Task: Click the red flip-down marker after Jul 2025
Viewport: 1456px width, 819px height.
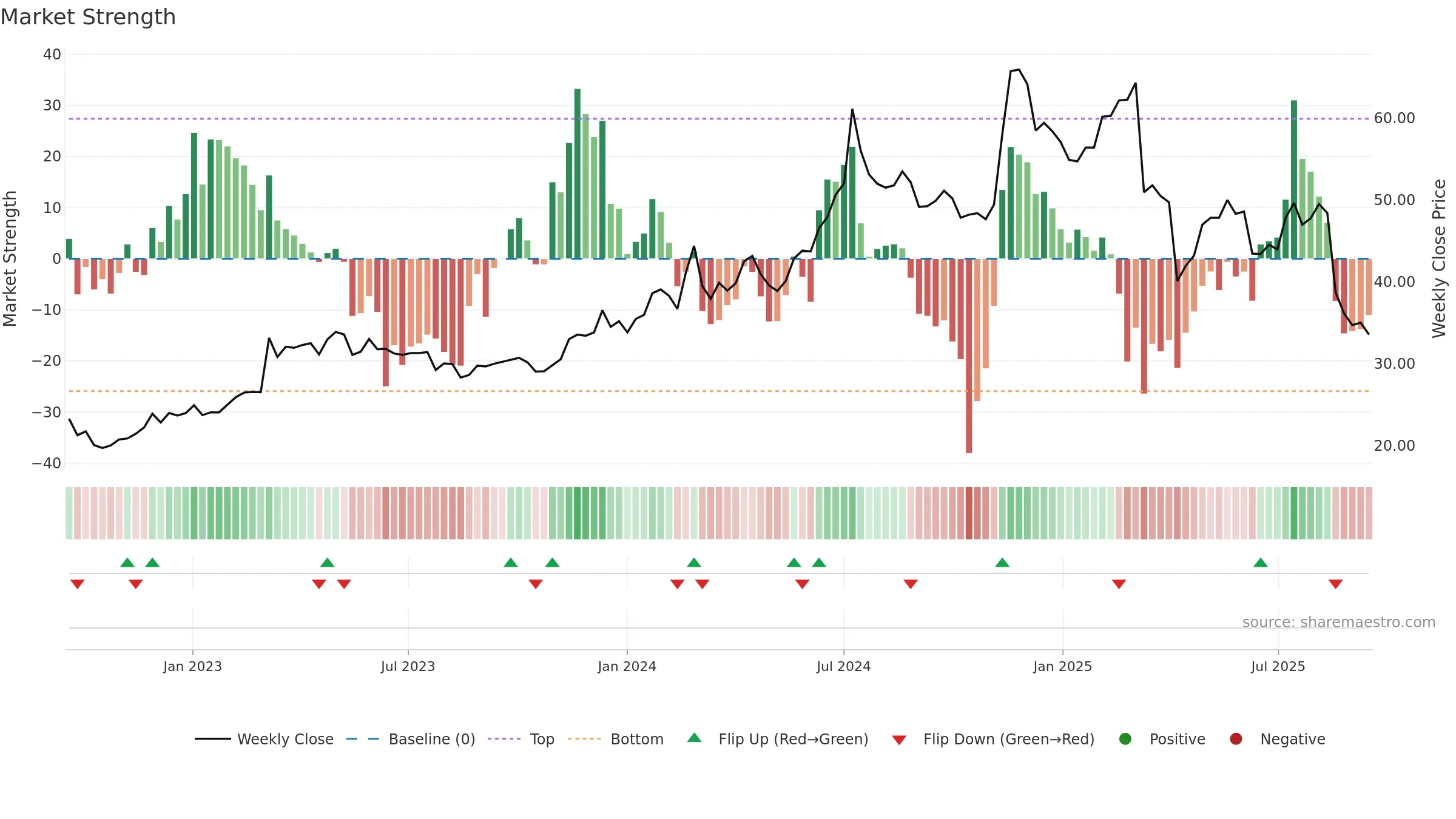Action: pyautogui.click(x=1335, y=584)
